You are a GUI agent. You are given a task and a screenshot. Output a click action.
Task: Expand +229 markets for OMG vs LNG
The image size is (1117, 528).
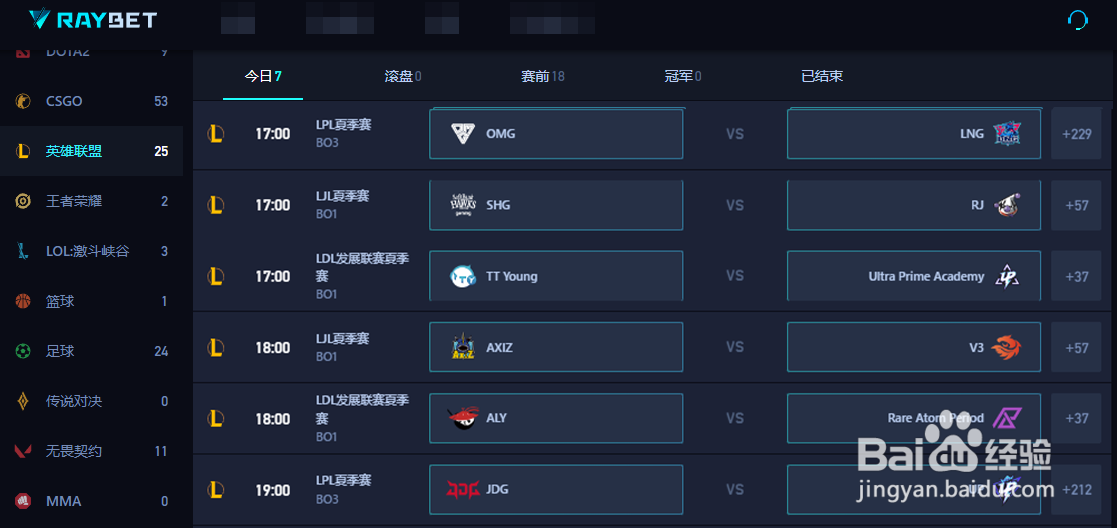click(x=1076, y=134)
